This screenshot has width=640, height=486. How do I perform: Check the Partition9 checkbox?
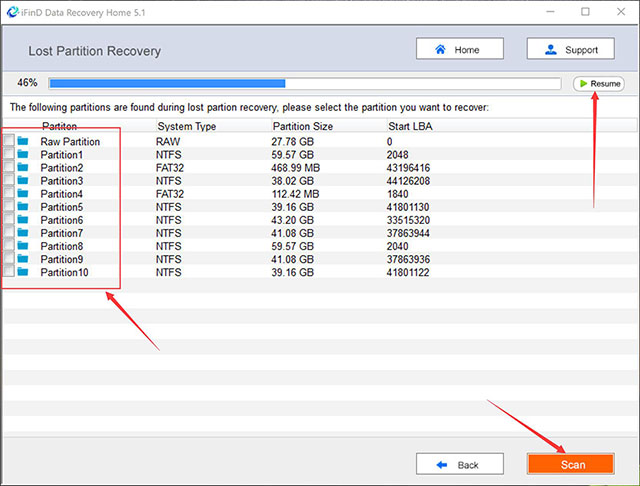point(9,258)
